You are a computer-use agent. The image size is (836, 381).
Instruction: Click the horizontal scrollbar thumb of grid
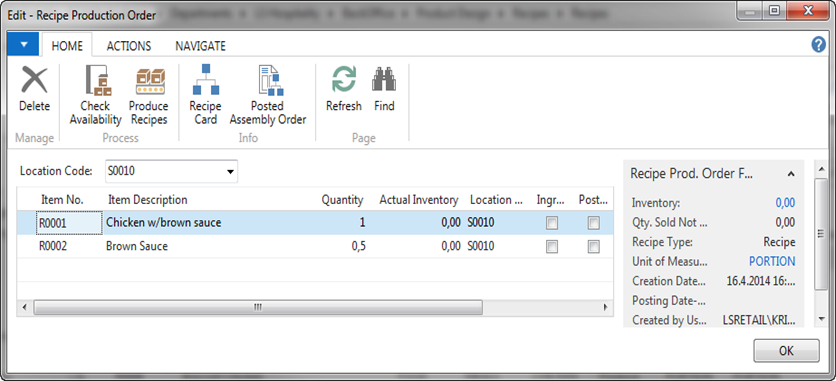[x=258, y=307]
